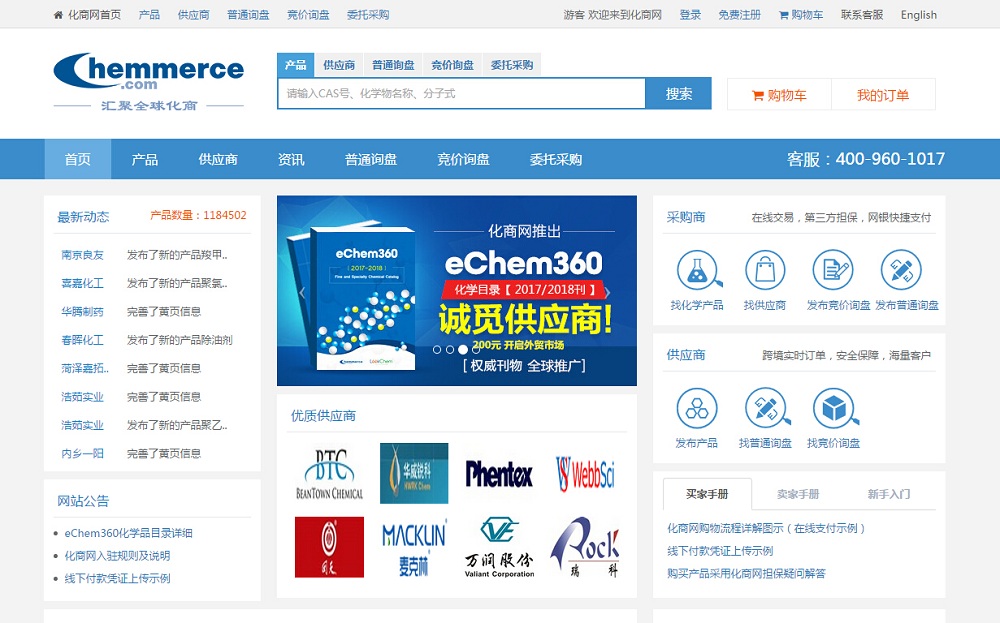Click 华腾制药 in latest updates
Viewport: 1000px width, 623px height.
pos(82,312)
